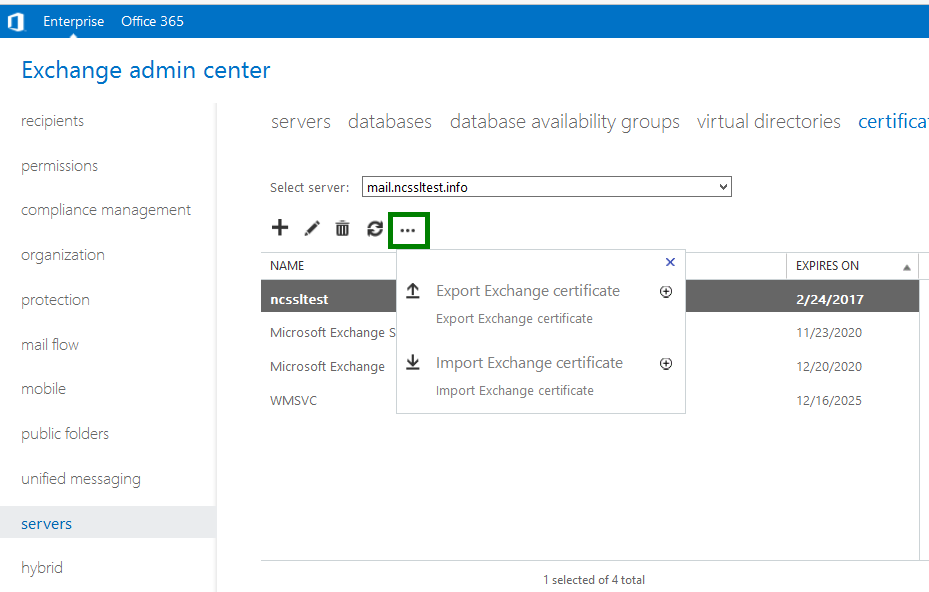Open the databases tab
Viewport: 929px width, 592px height.
tap(390, 121)
